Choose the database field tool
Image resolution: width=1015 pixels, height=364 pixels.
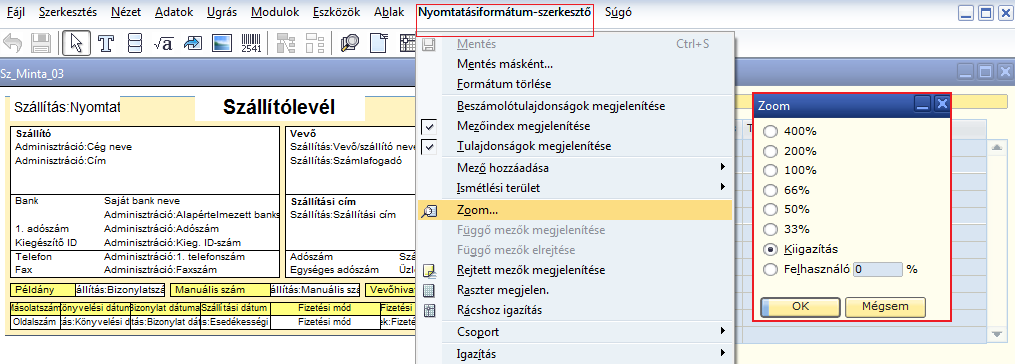(135, 44)
